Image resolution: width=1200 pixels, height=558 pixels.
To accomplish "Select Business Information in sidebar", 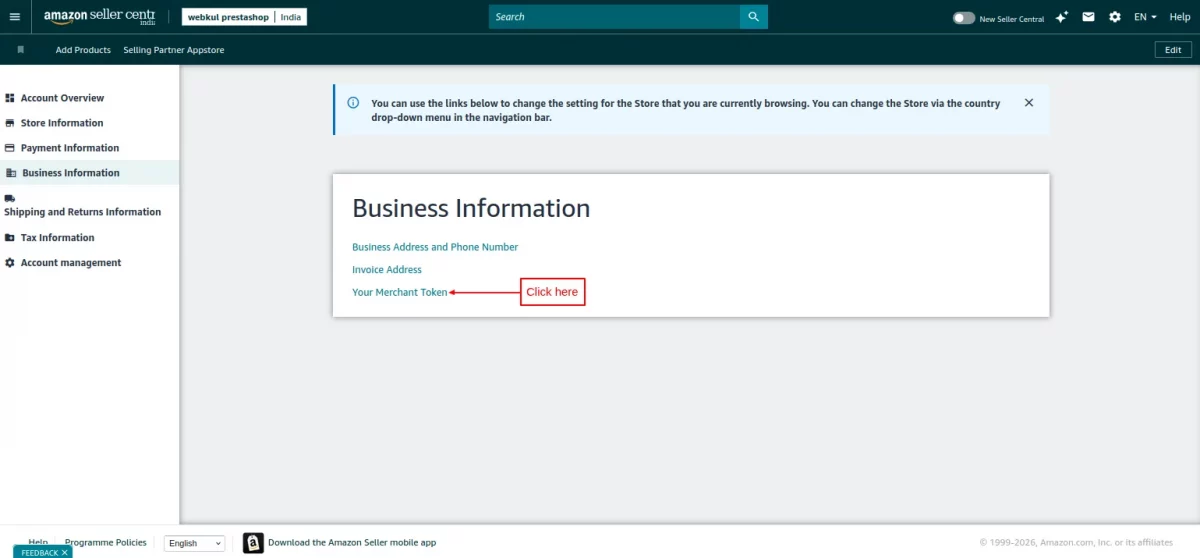I will pos(71,173).
